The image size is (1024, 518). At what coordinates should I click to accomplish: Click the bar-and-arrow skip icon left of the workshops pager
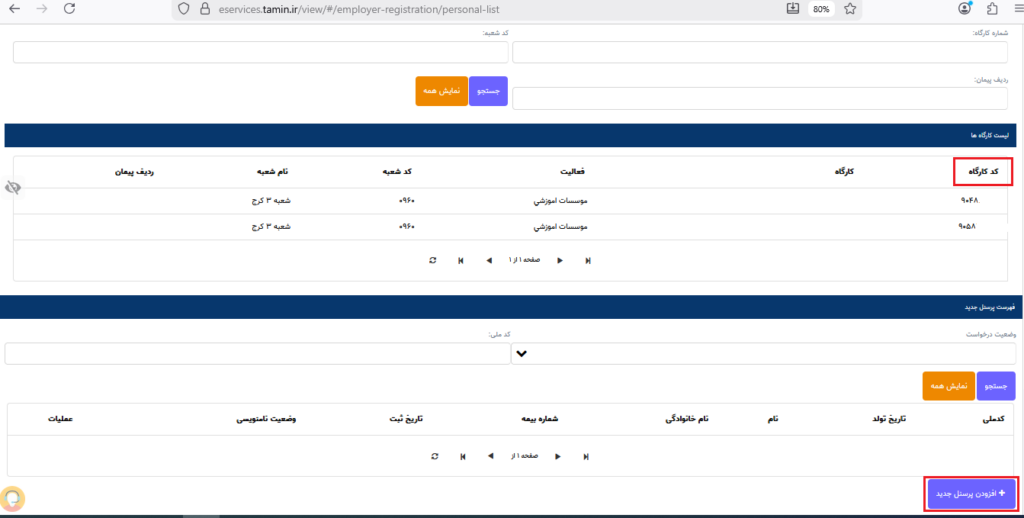point(461,260)
